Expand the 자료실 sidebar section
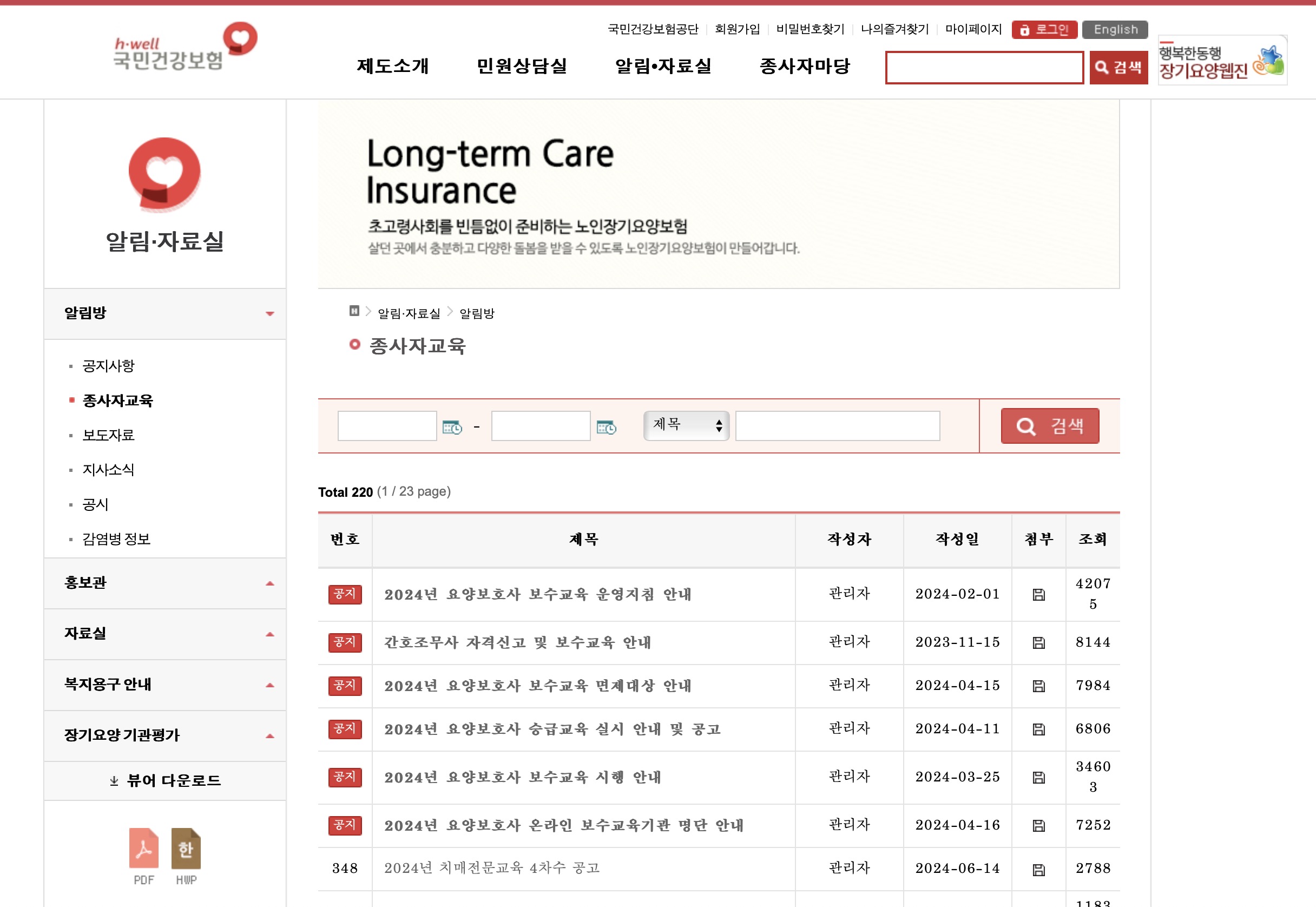This screenshot has width=1316, height=907. click(x=270, y=634)
